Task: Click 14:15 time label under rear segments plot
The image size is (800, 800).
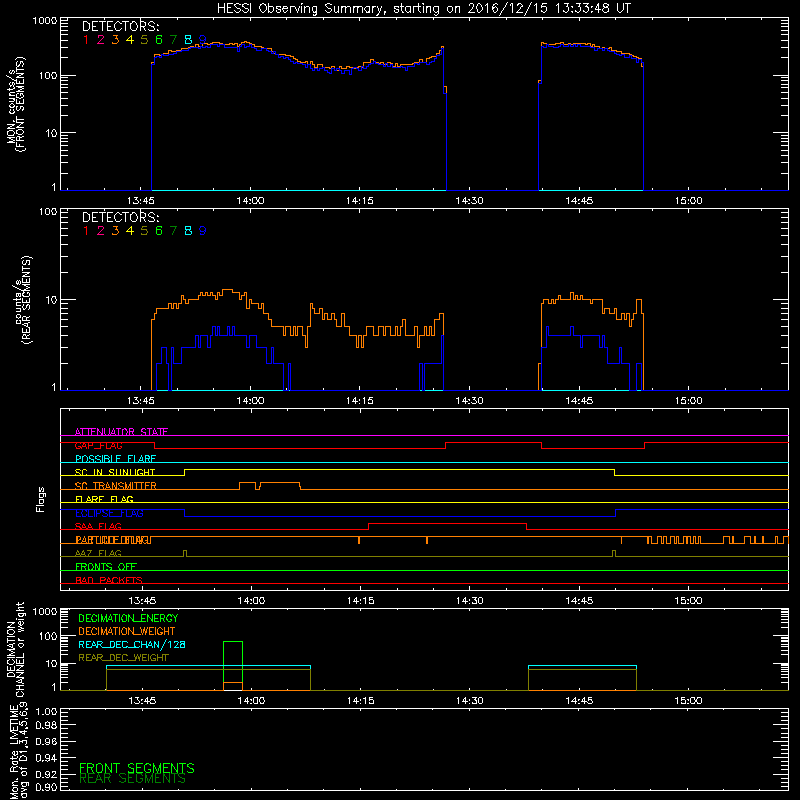Action: pos(360,401)
